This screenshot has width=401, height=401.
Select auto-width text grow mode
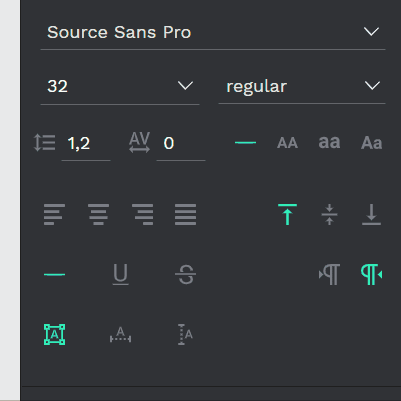pos(120,335)
